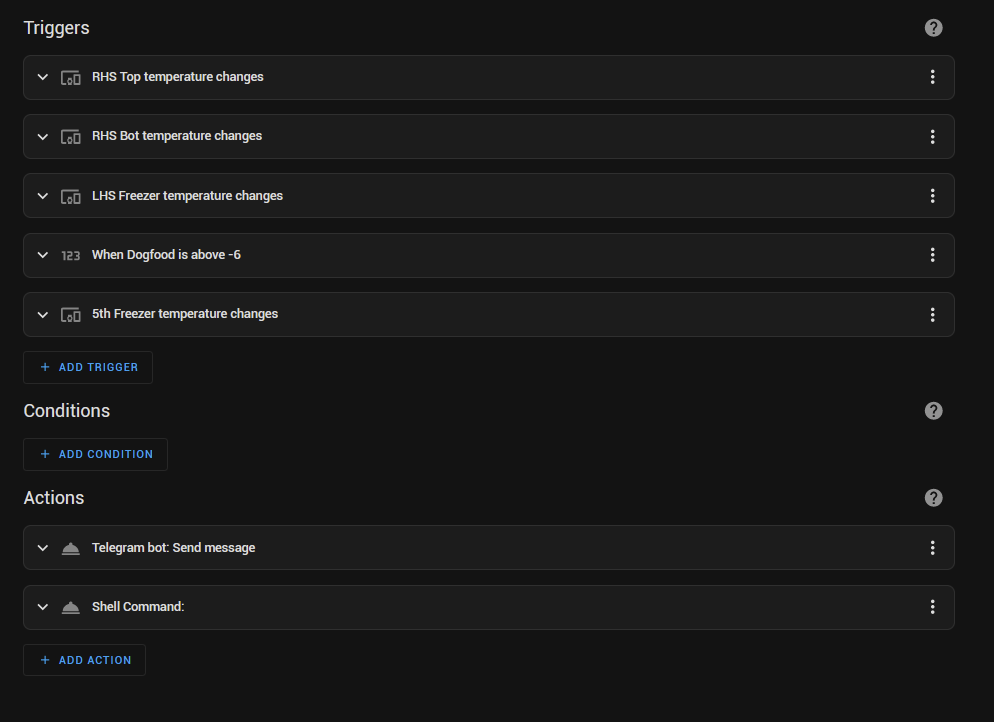The image size is (994, 722).
Task: Open three-dot menu for Dogfood trigger
Action: pos(932,255)
